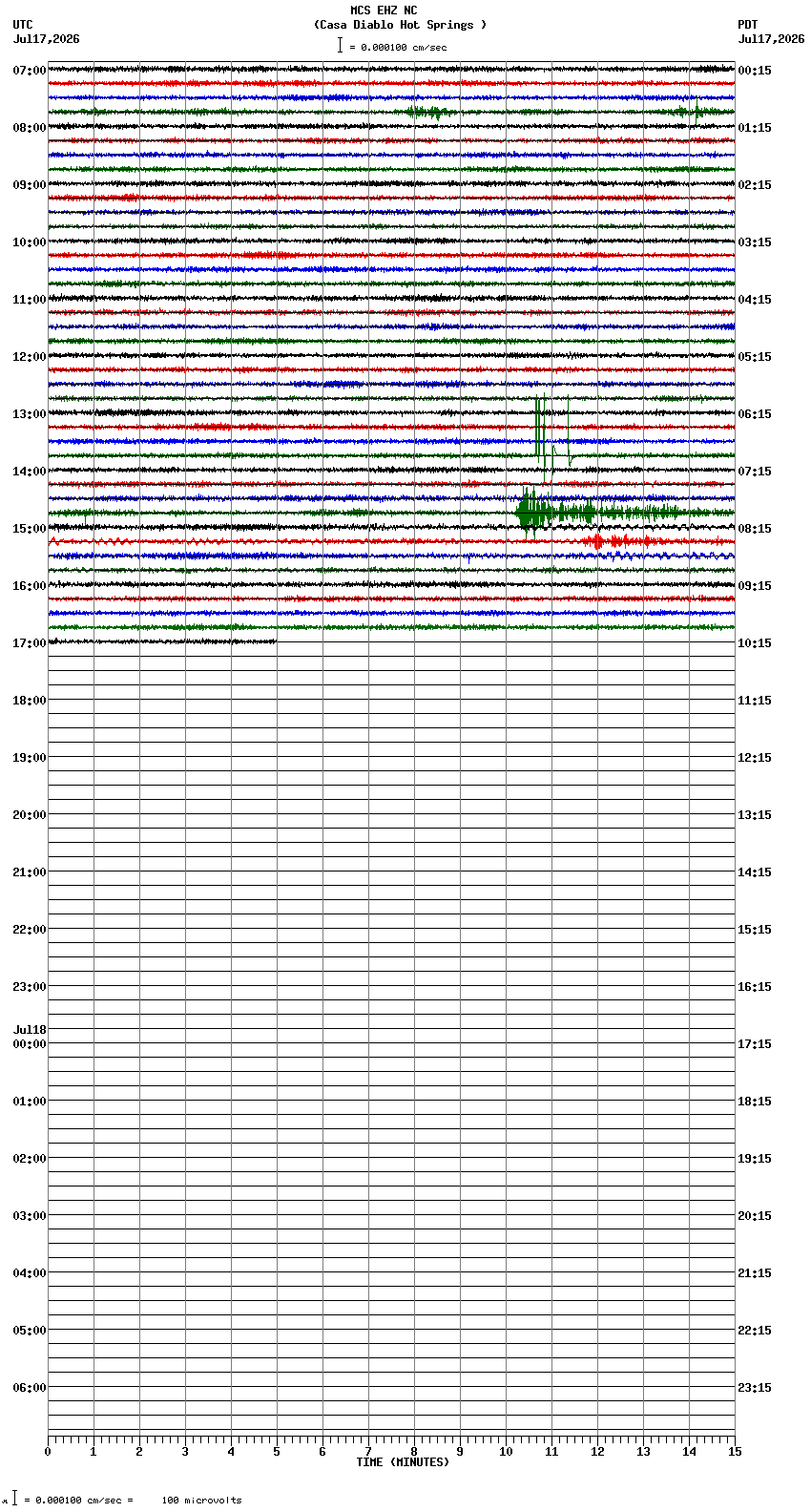Image resolution: width=811 pixels, height=1512 pixels.
Task: Click the red aftershock wiggle after 15:00
Action: 599,541
